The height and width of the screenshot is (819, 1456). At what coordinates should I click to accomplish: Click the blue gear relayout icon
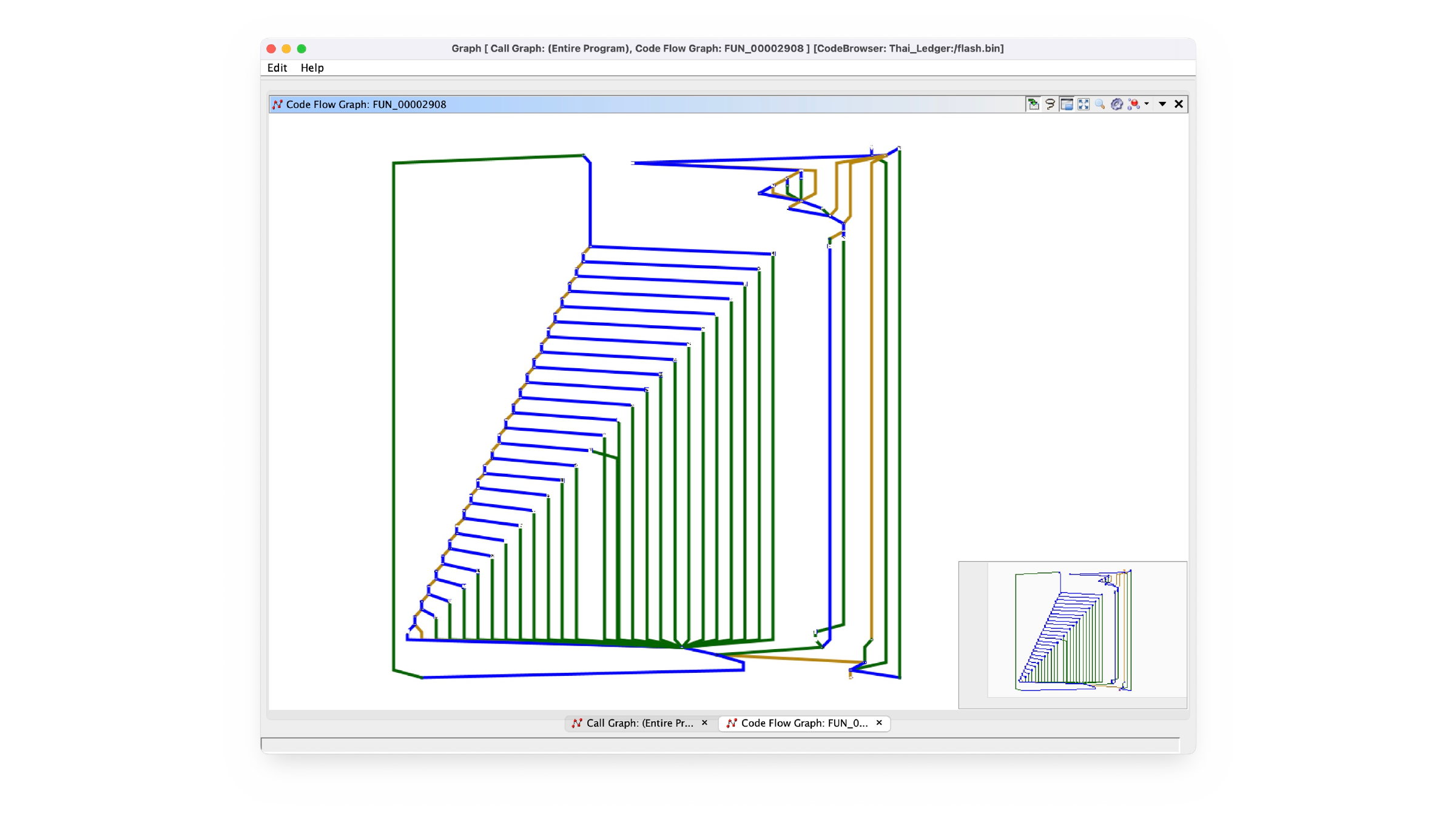point(1117,104)
